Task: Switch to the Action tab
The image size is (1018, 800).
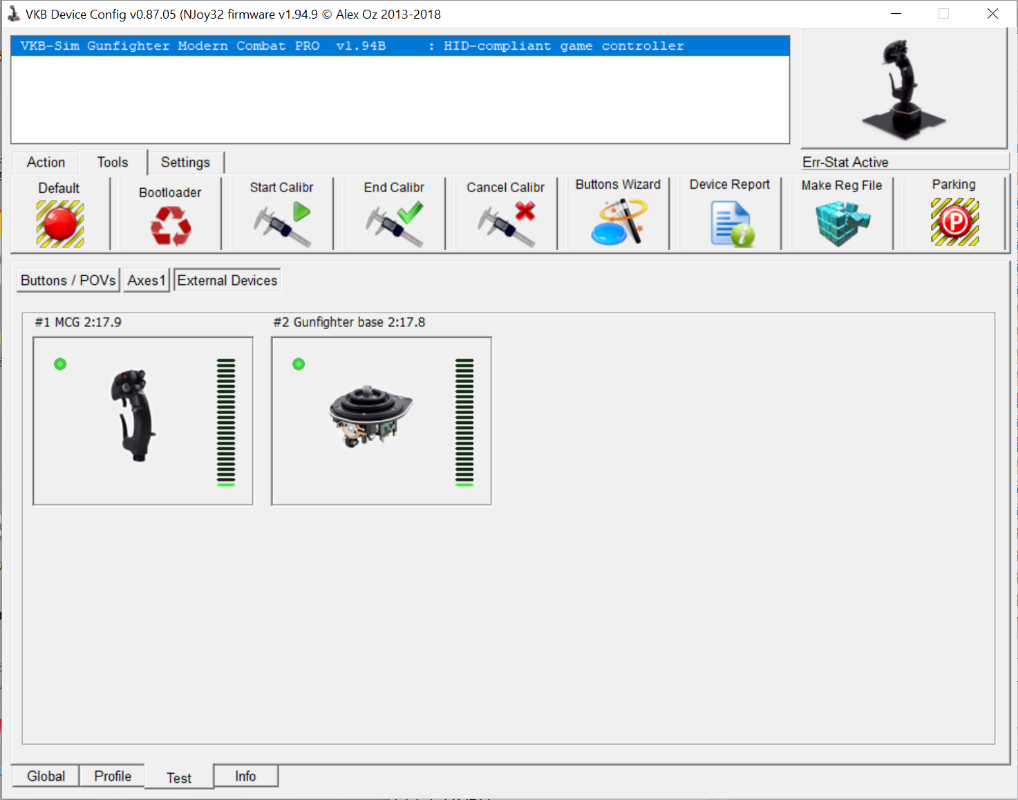Action: click(45, 162)
